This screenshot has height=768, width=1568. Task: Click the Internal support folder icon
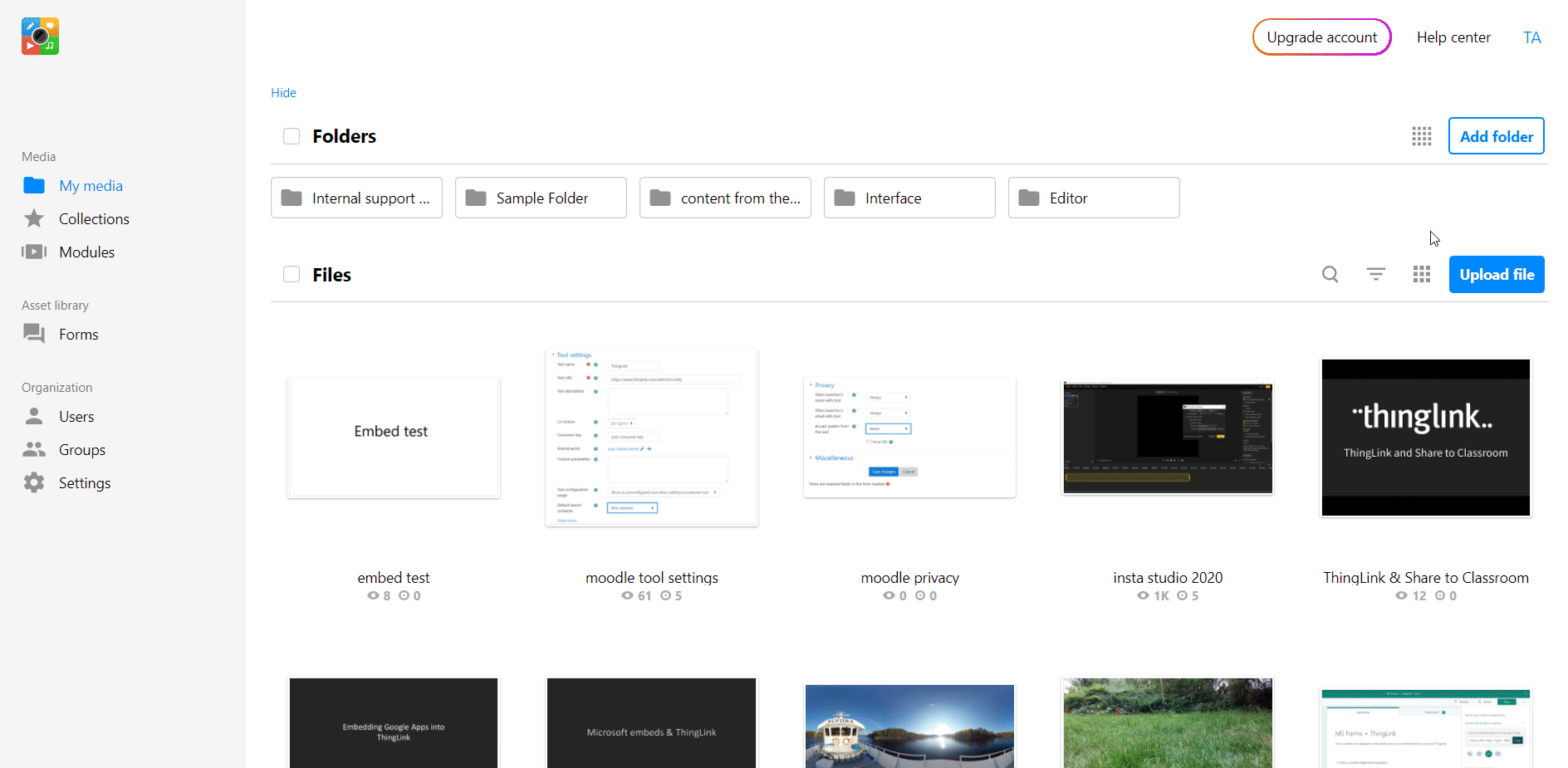click(x=292, y=198)
